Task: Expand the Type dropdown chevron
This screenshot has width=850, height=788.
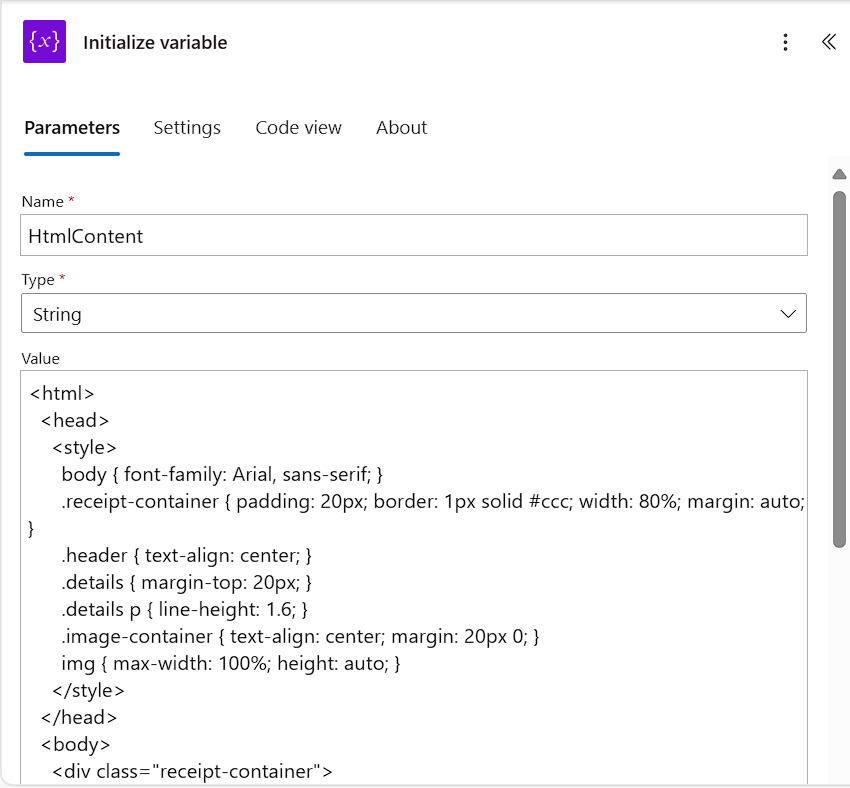Action: pyautogui.click(x=789, y=314)
